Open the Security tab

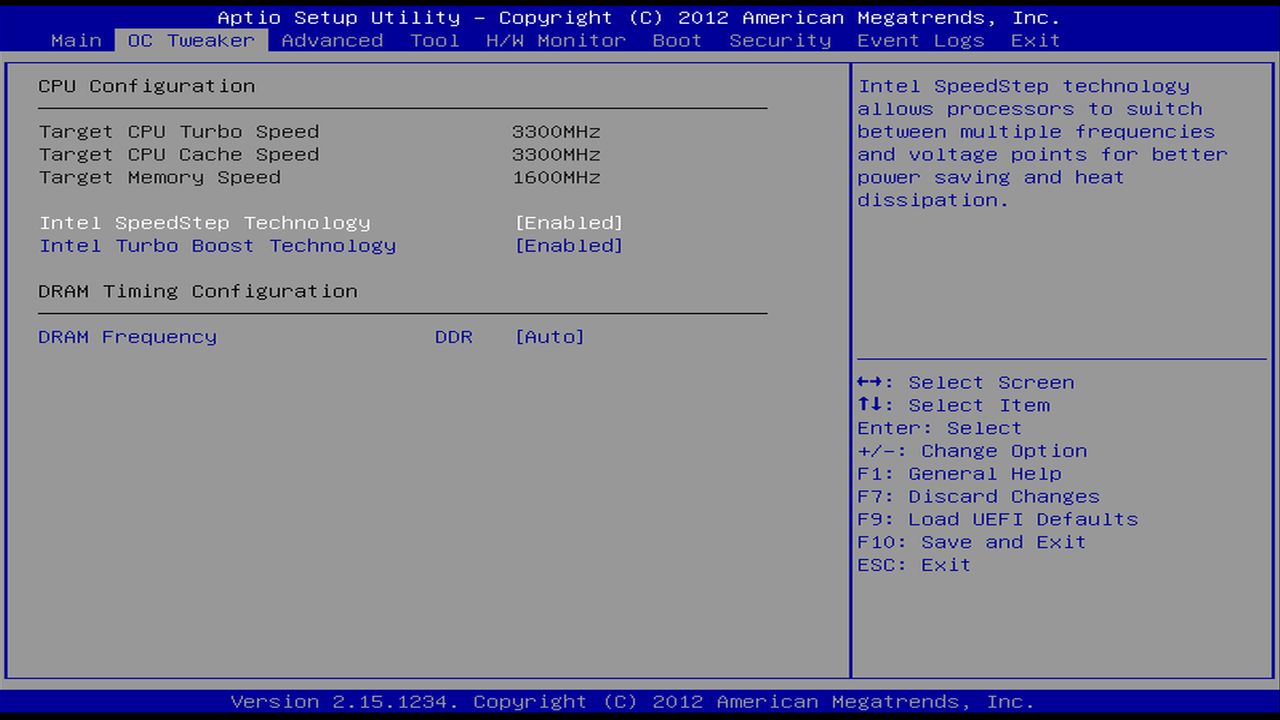(x=780, y=41)
